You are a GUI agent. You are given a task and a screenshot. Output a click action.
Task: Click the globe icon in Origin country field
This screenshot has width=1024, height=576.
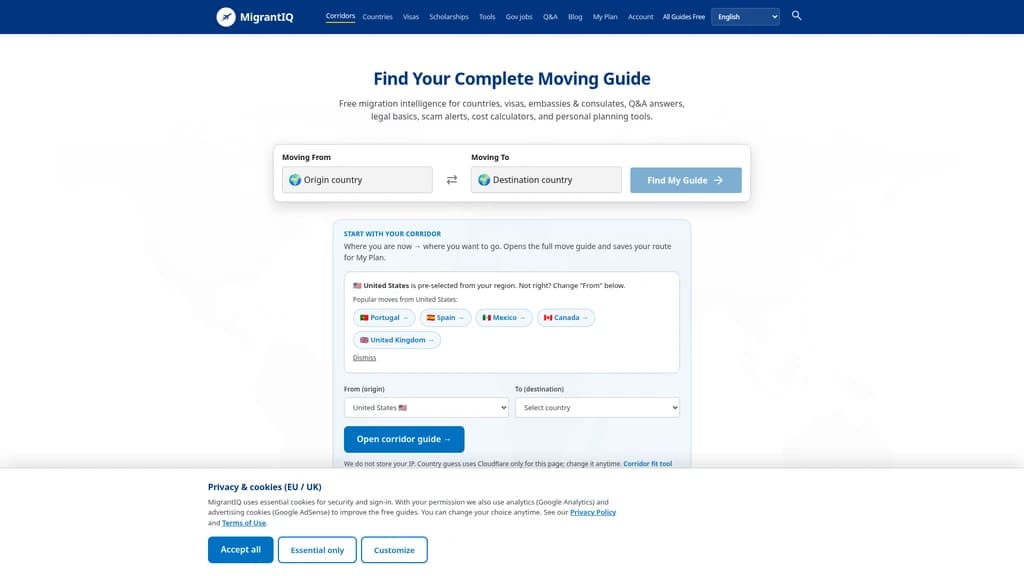[x=295, y=180]
